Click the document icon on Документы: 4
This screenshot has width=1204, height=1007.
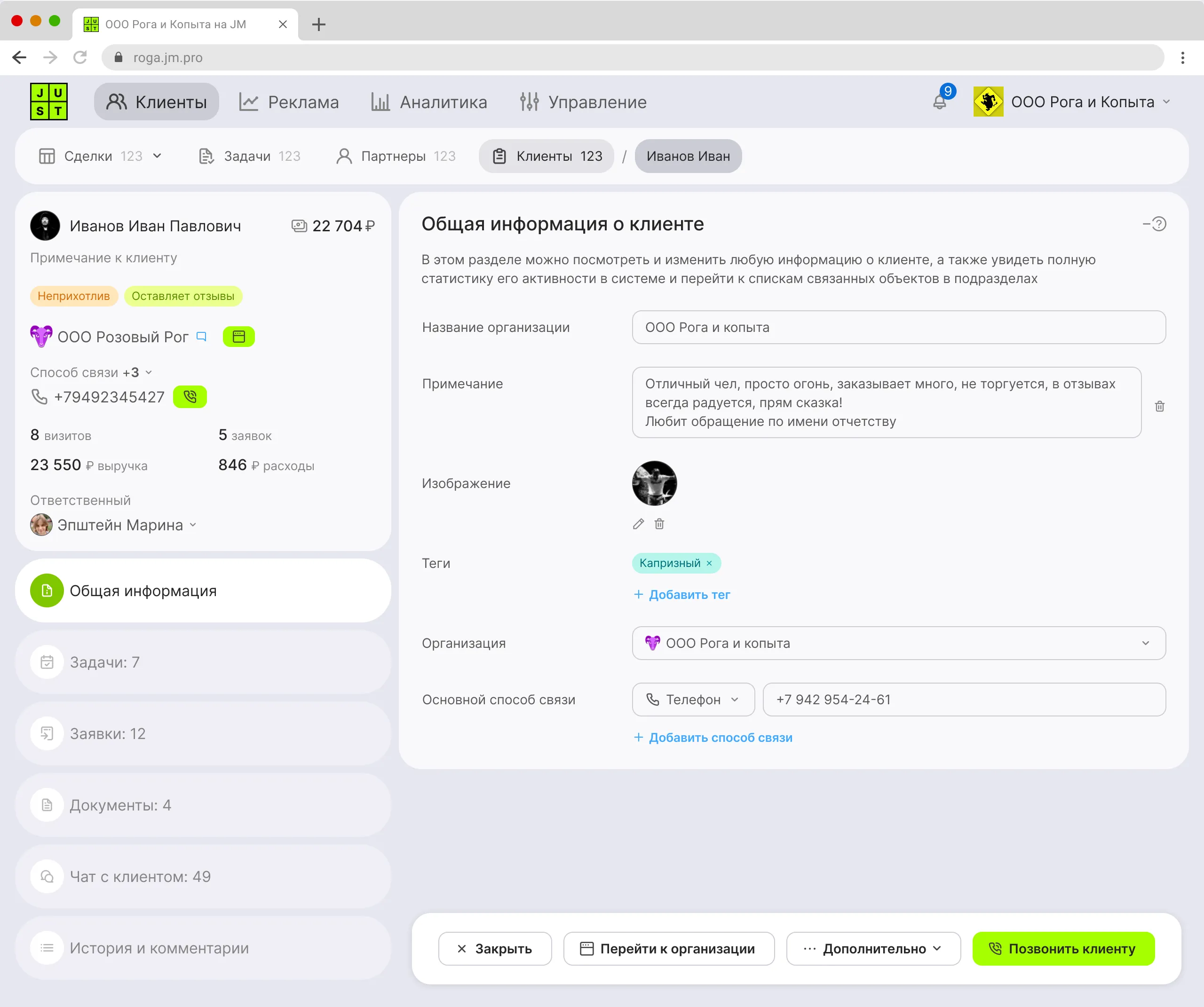pos(47,805)
